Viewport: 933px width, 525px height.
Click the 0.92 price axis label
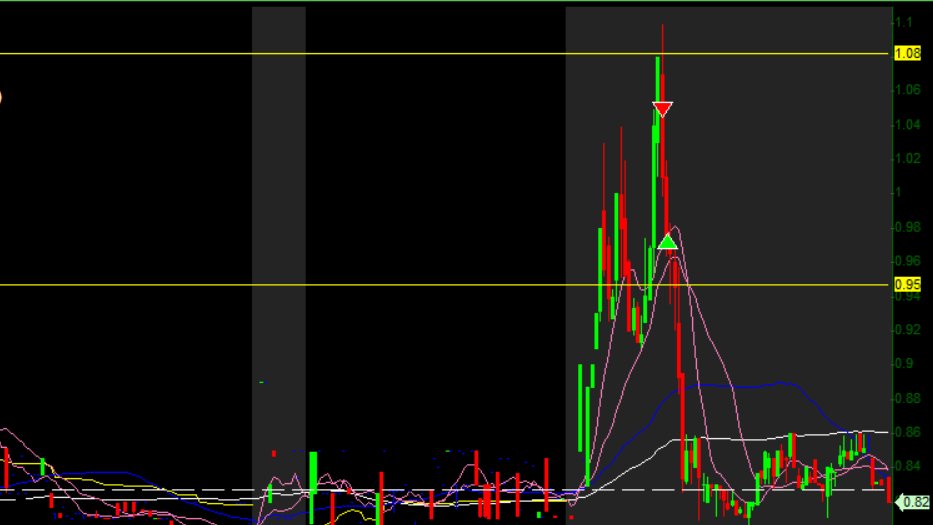(908, 329)
